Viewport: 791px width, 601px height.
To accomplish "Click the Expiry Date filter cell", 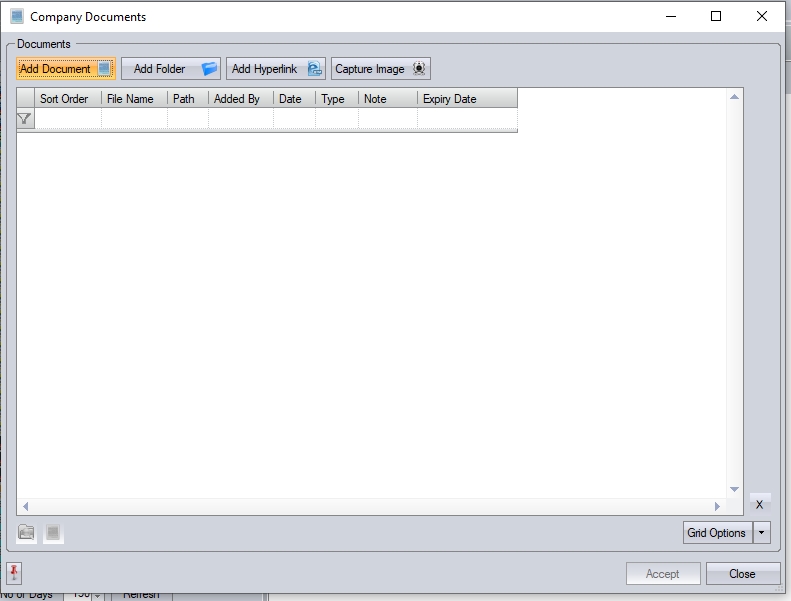I will (467, 119).
